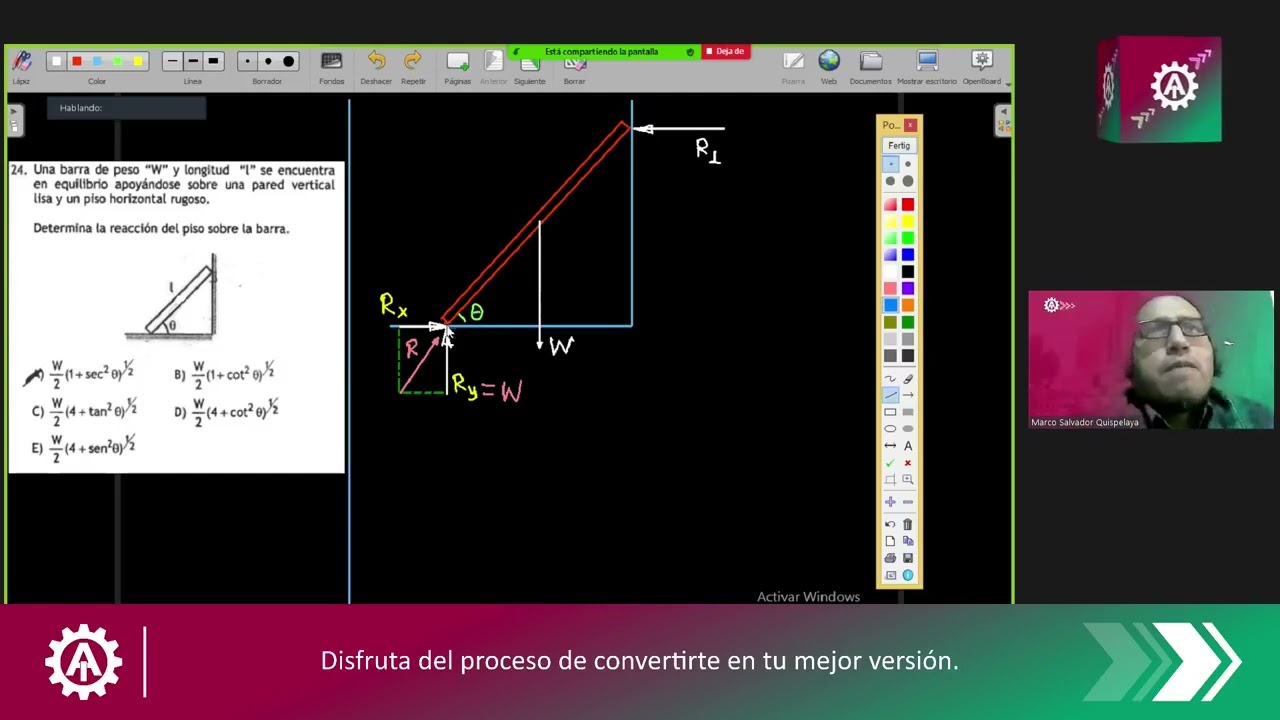Open the Web browser mode
The width and height of the screenshot is (1280, 720).
(x=829, y=62)
